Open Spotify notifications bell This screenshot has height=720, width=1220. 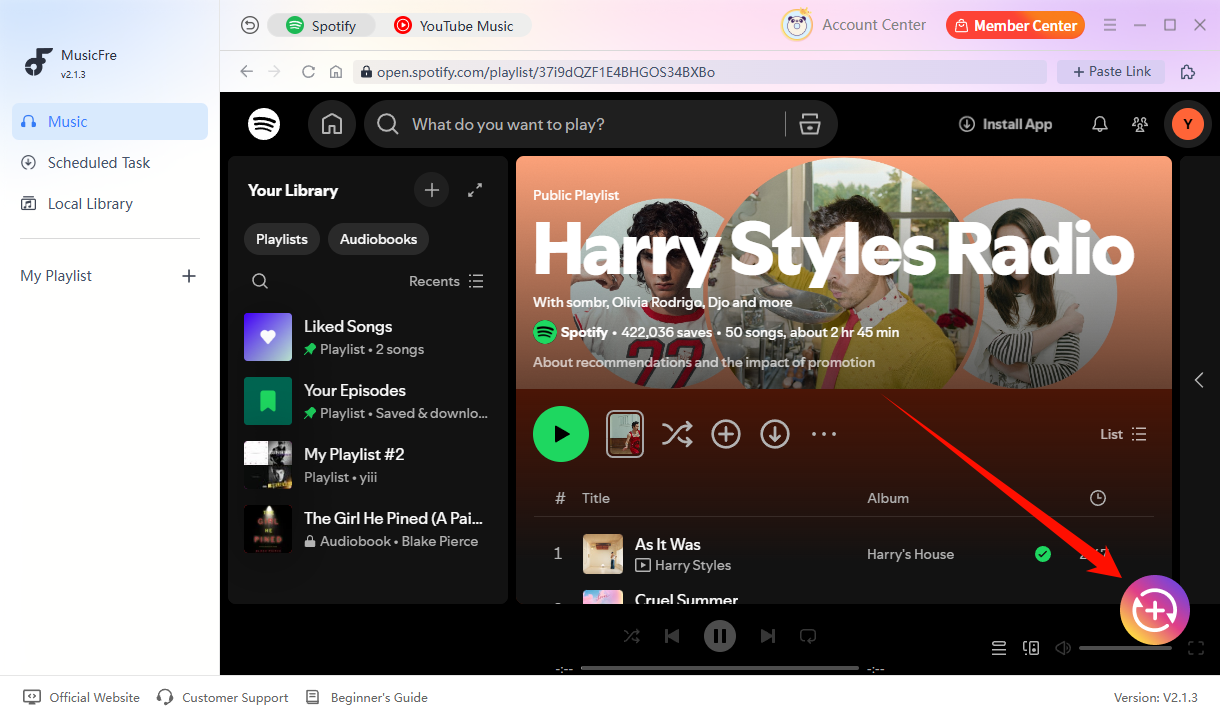pos(1100,124)
